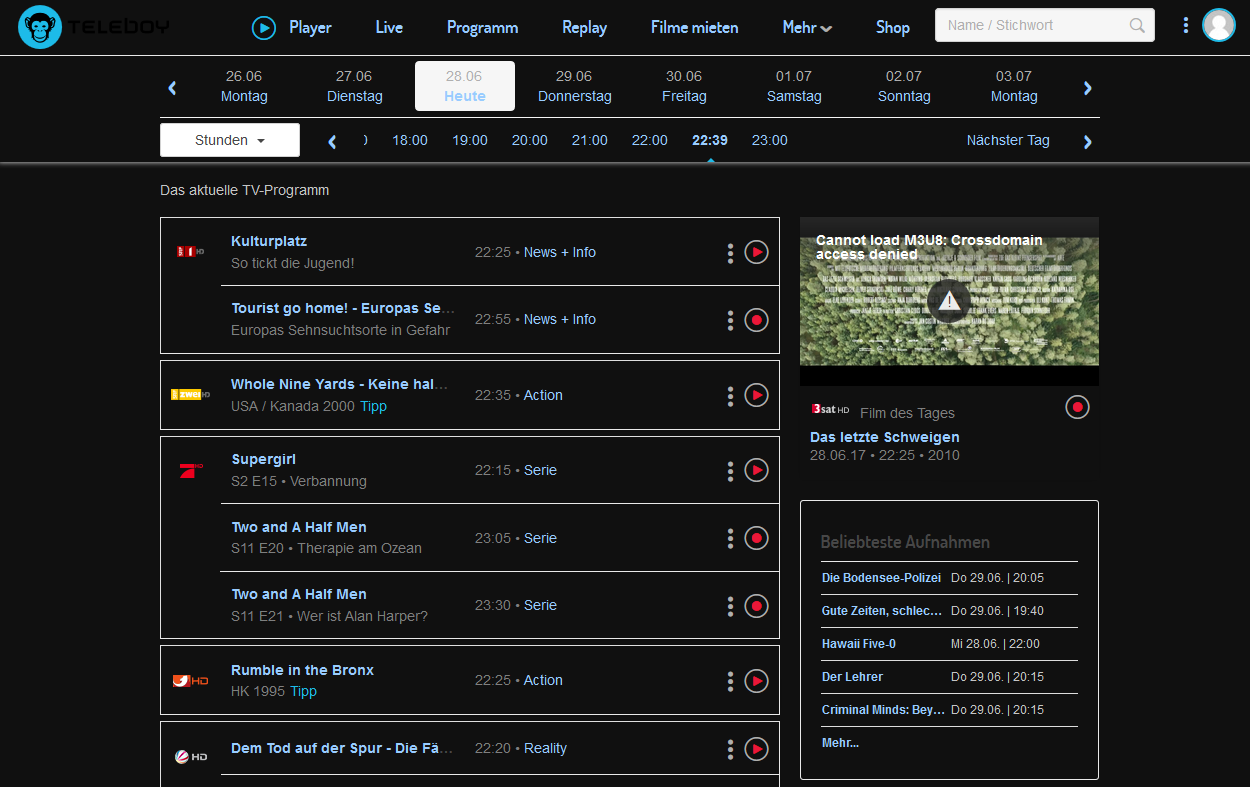This screenshot has height=787, width=1250.
Task: Select the 30.06 Freitag date tab
Action: 684,86
